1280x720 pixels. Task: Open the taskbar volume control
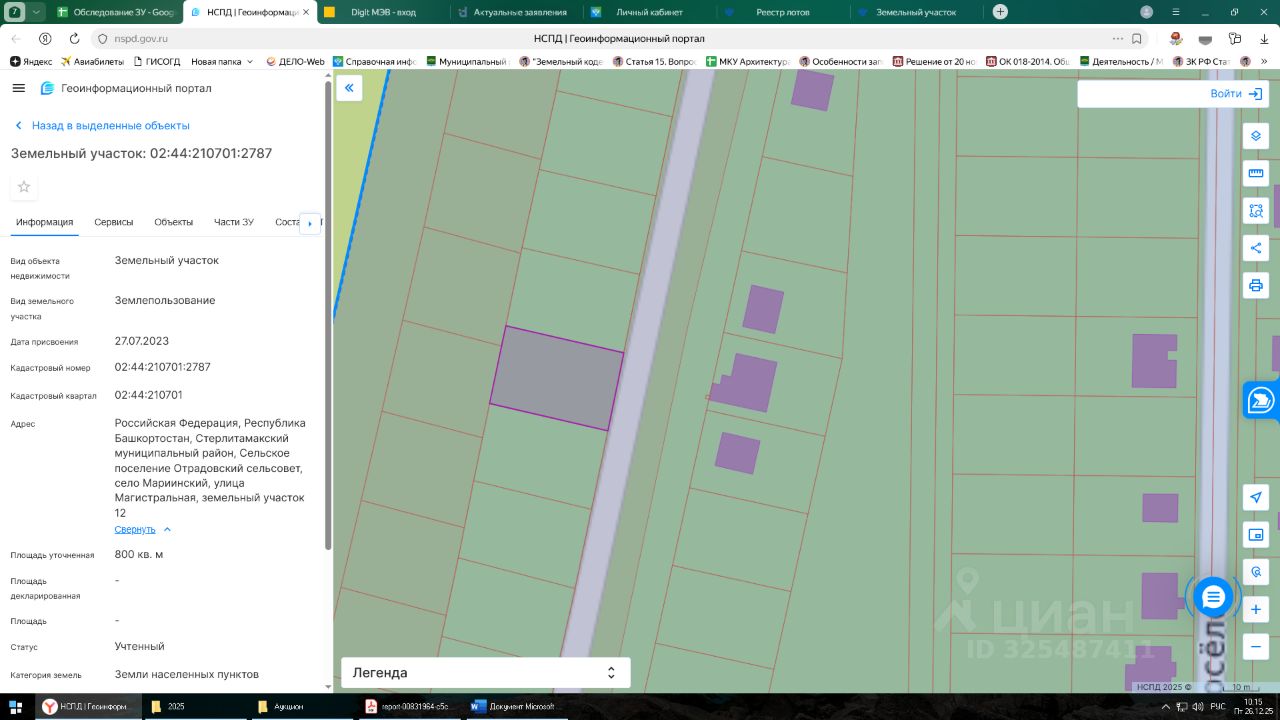(x=1197, y=706)
